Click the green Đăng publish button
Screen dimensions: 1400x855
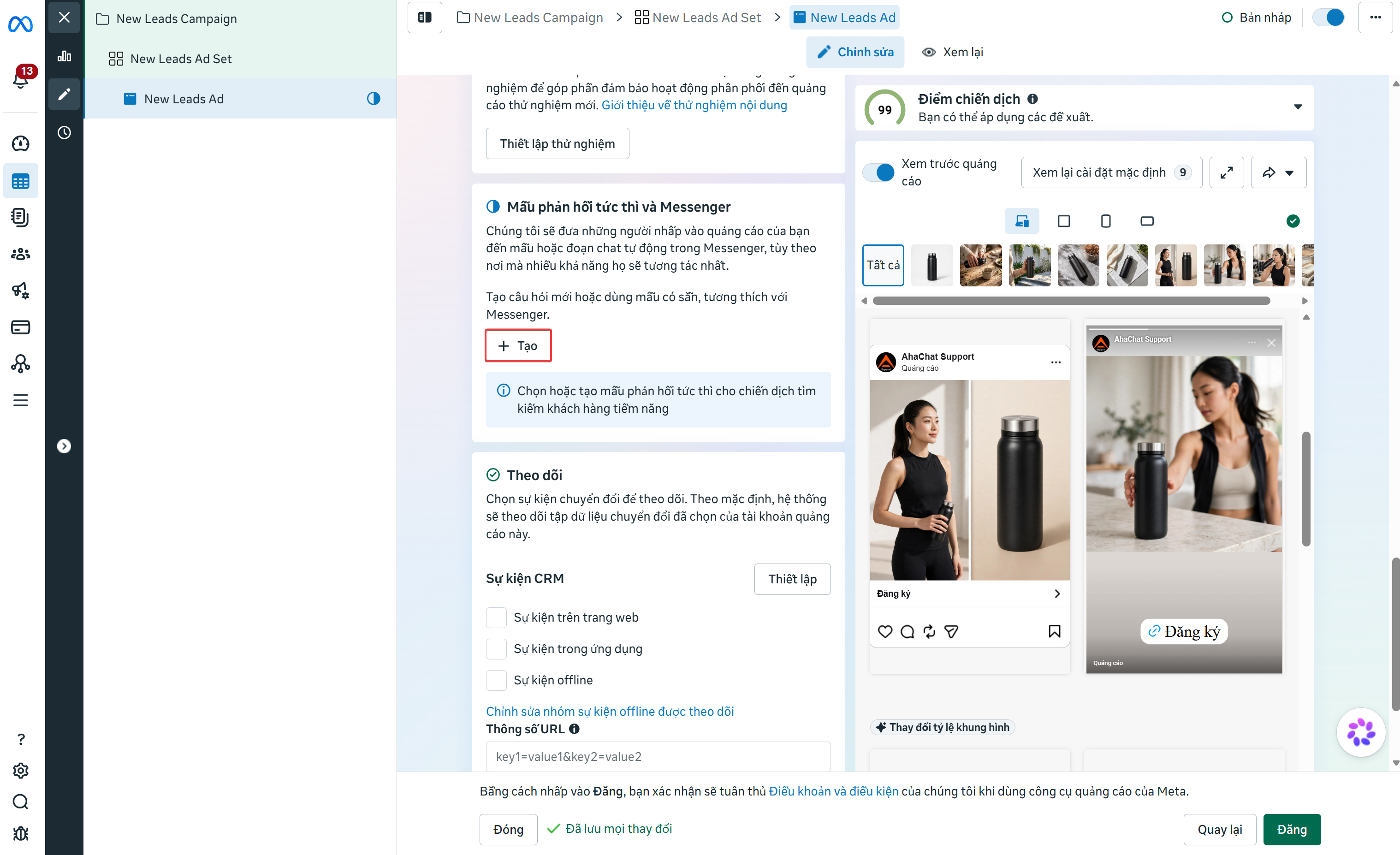point(1292,830)
